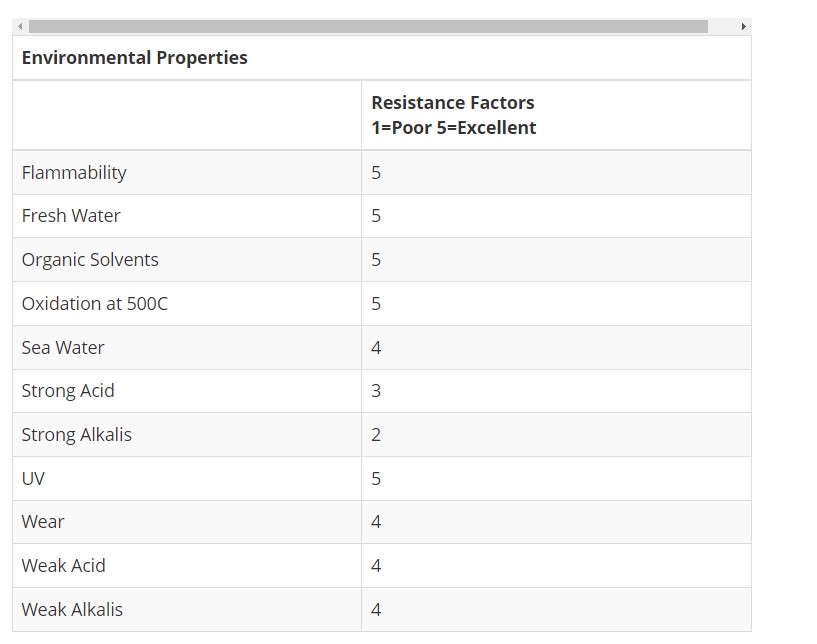Click the scrollbar left arrow
Screen dimensions: 817x644
[20, 27]
